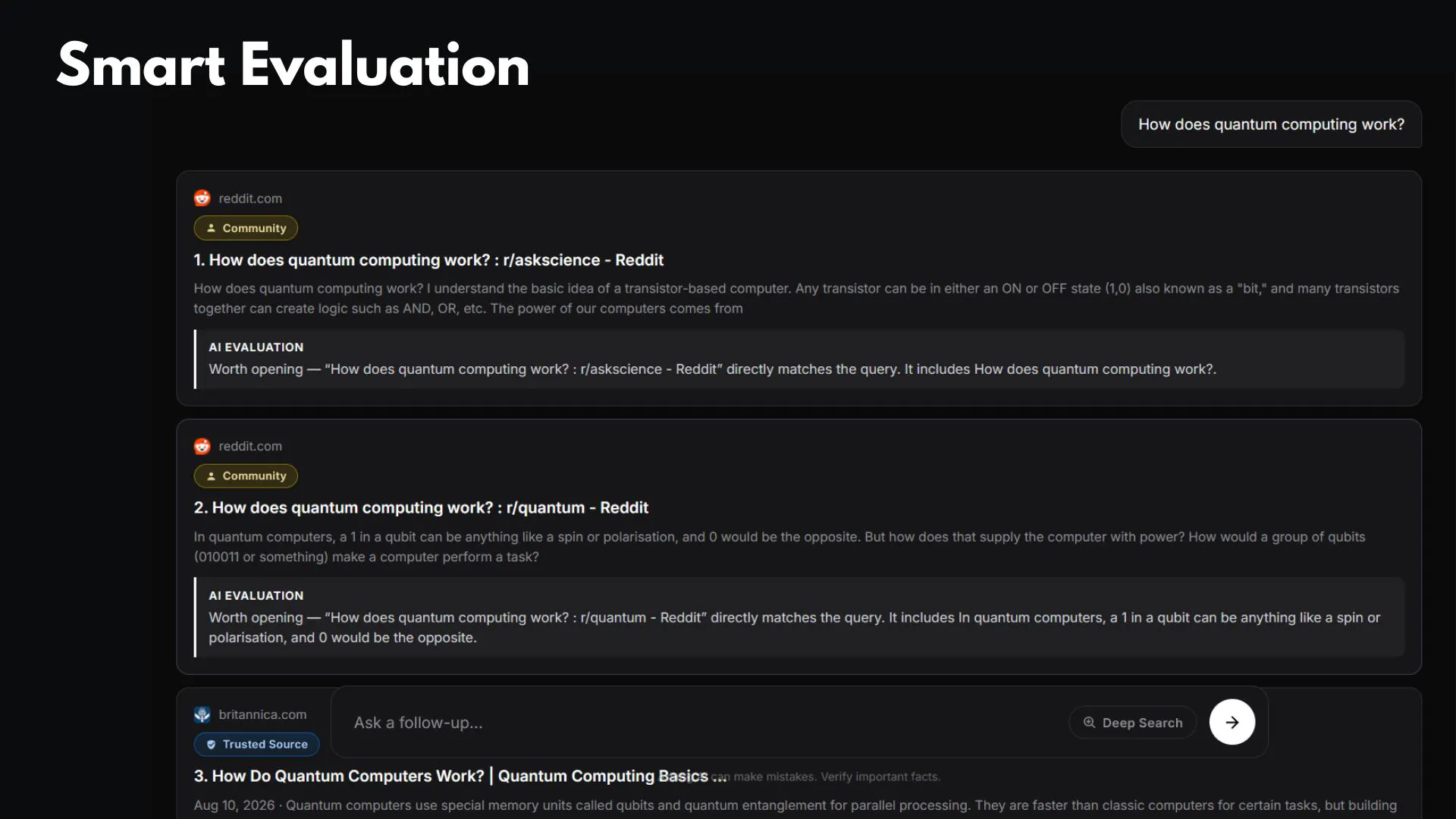Open the Britannica How Do Quantum Computers Work result
This screenshot has width=1456, height=819.
(460, 776)
